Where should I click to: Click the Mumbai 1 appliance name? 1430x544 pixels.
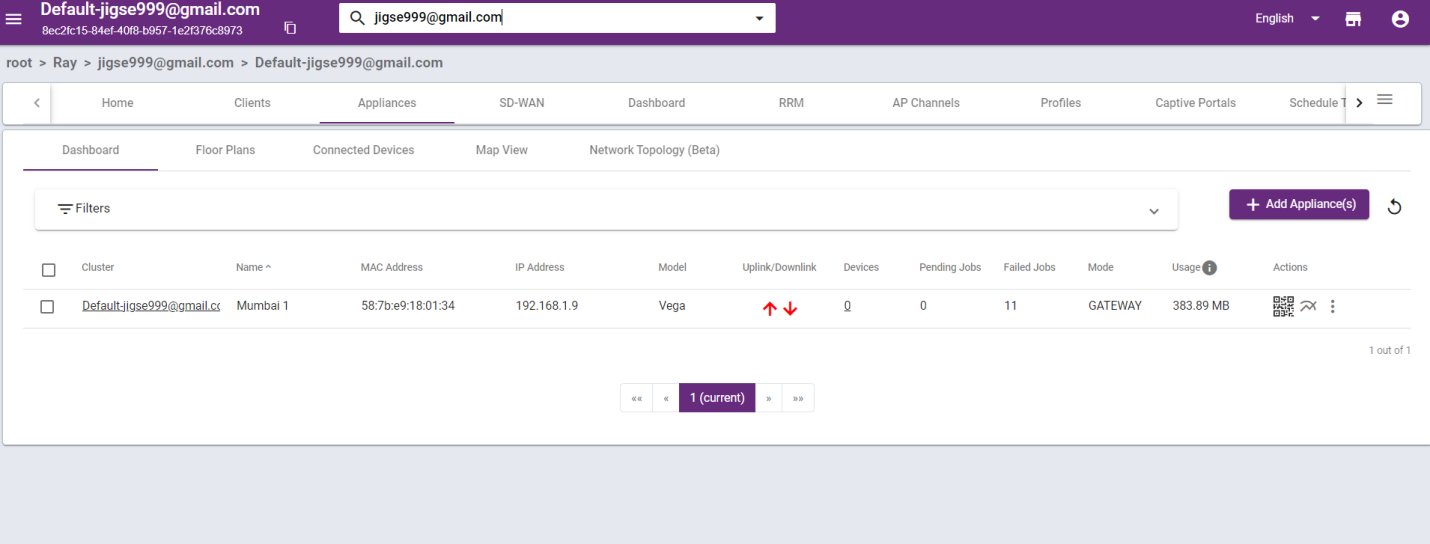pyautogui.click(x=262, y=306)
